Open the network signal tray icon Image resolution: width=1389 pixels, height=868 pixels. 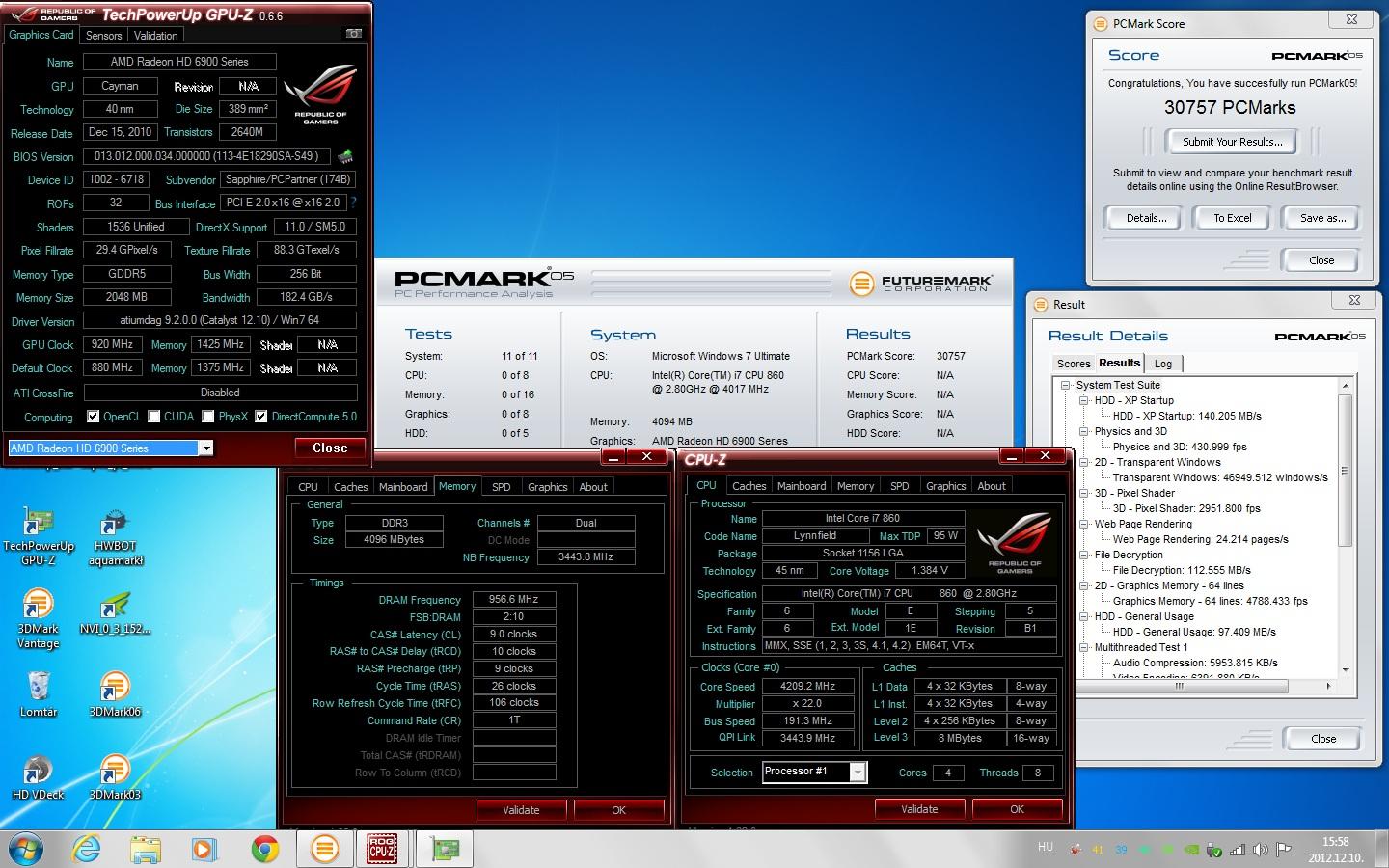pyautogui.click(x=1238, y=850)
